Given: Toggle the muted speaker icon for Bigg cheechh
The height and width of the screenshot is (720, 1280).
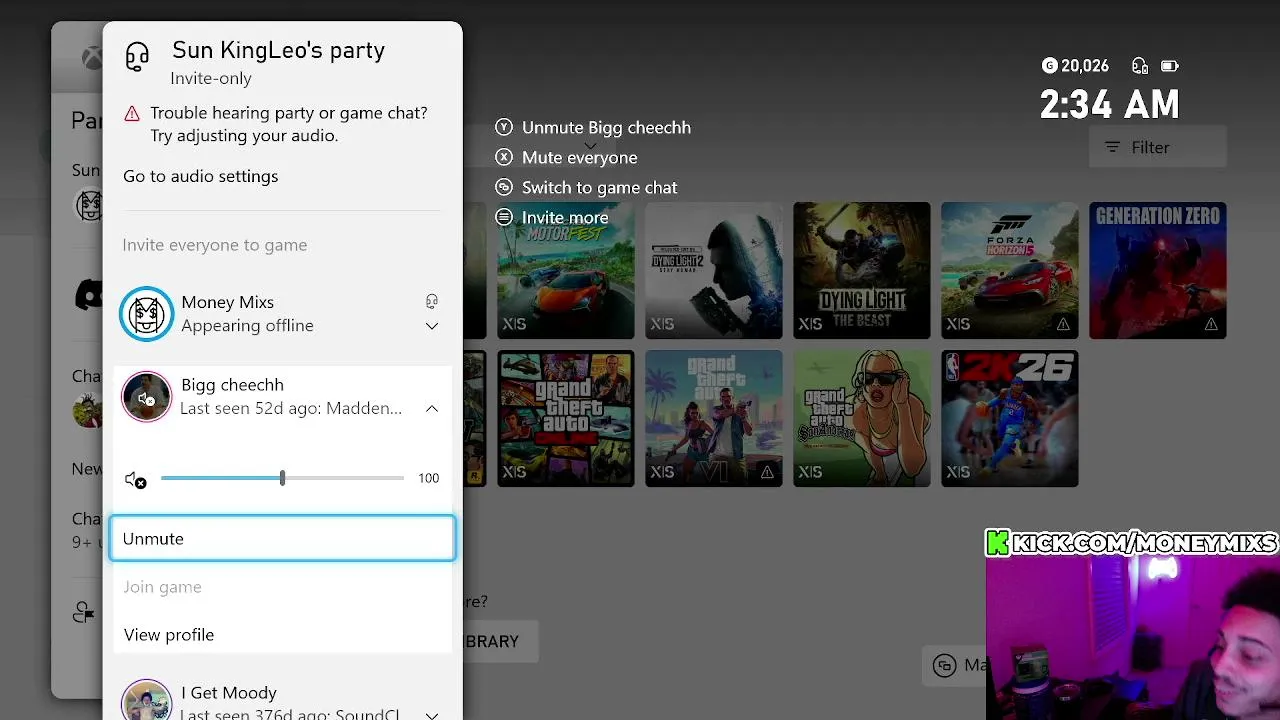Looking at the screenshot, I should 136,480.
